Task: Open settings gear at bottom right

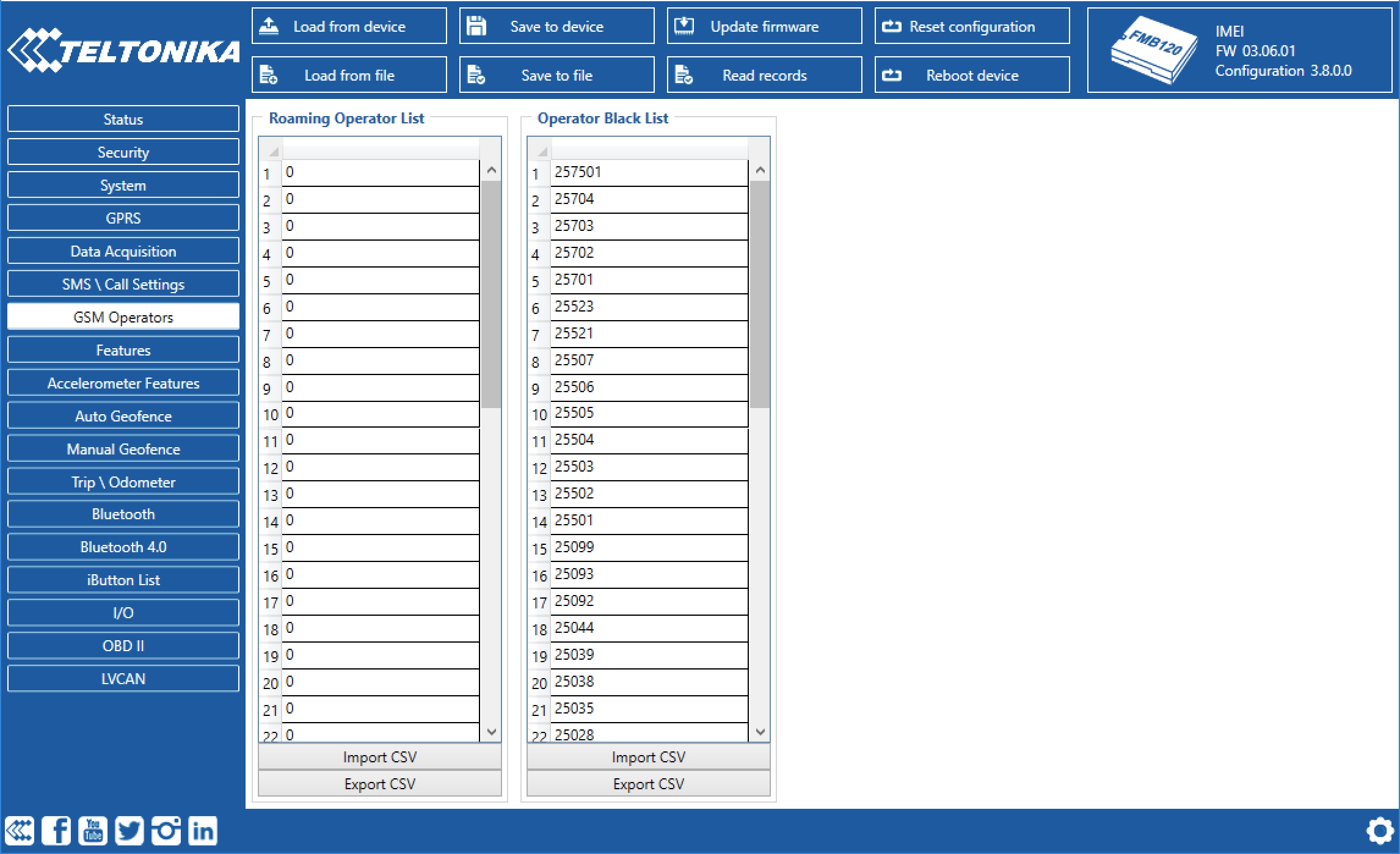Action: pyautogui.click(x=1380, y=831)
